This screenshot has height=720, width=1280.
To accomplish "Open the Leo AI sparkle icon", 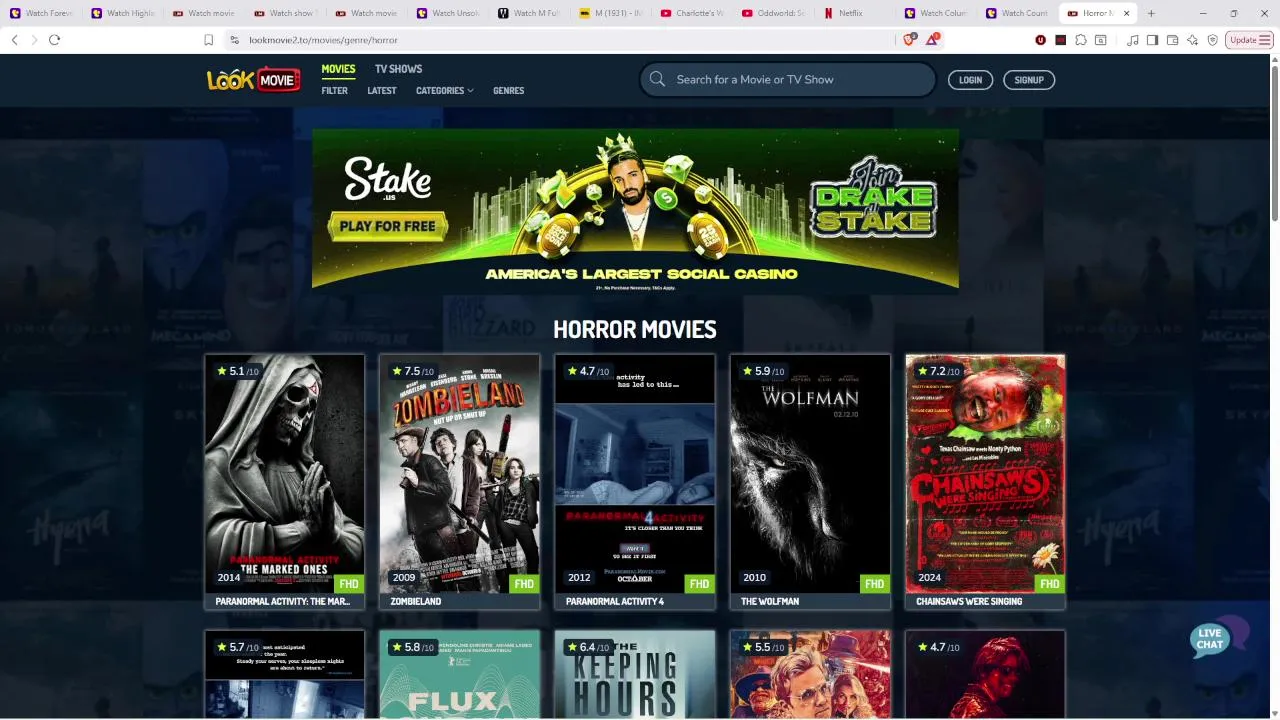I will coord(1192,40).
